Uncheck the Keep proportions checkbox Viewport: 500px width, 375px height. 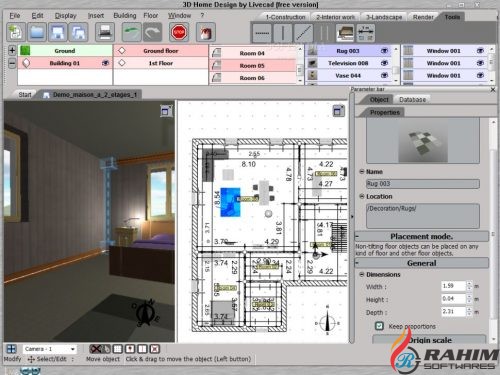click(379, 326)
